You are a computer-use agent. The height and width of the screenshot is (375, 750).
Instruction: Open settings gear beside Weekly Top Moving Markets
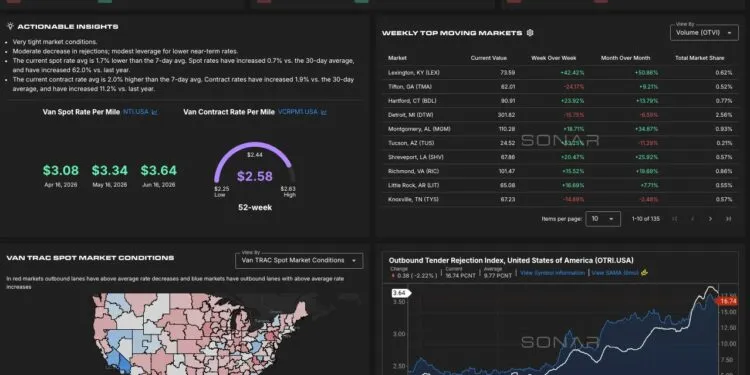[x=529, y=33]
